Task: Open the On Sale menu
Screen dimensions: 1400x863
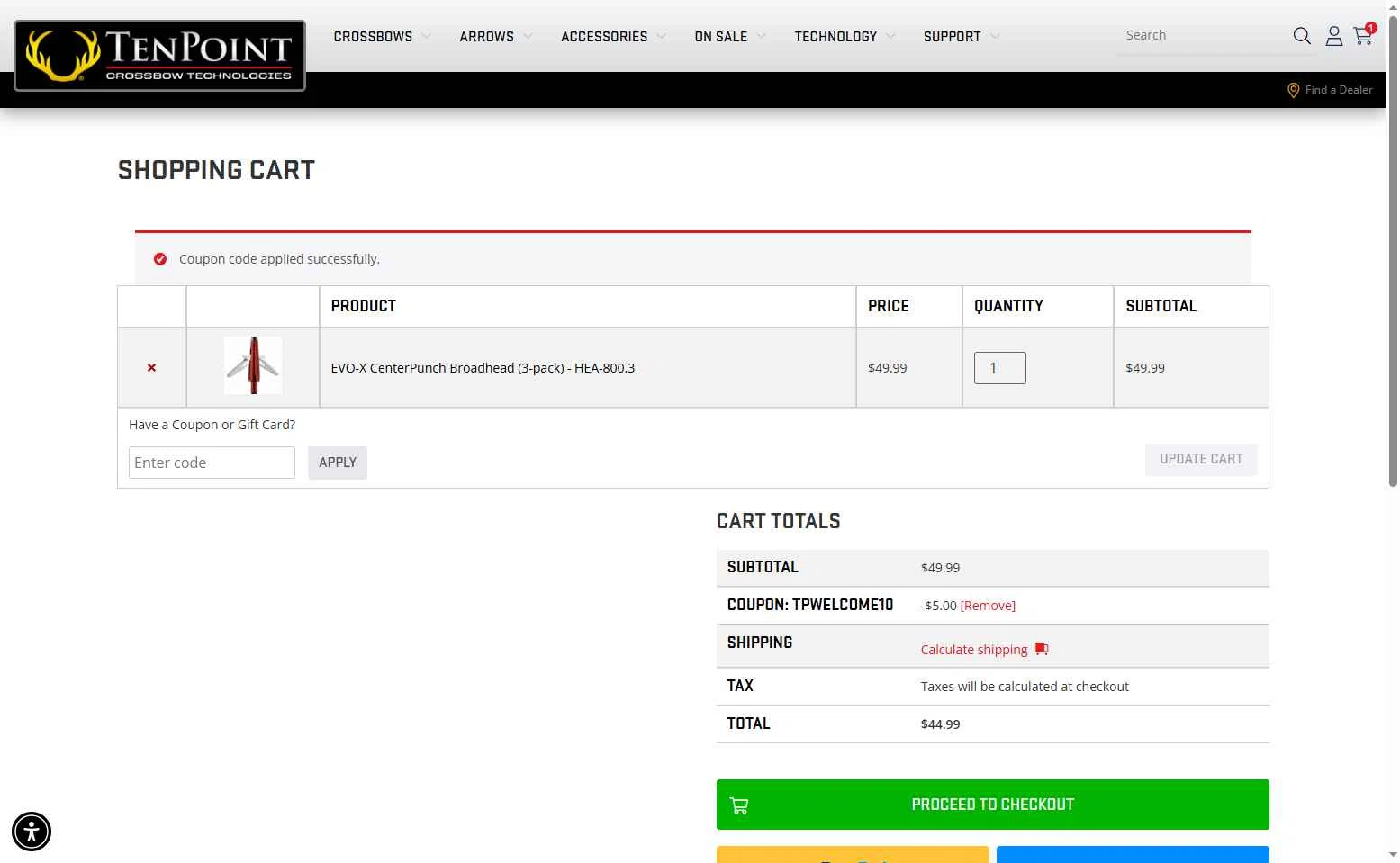Action: [x=720, y=37]
